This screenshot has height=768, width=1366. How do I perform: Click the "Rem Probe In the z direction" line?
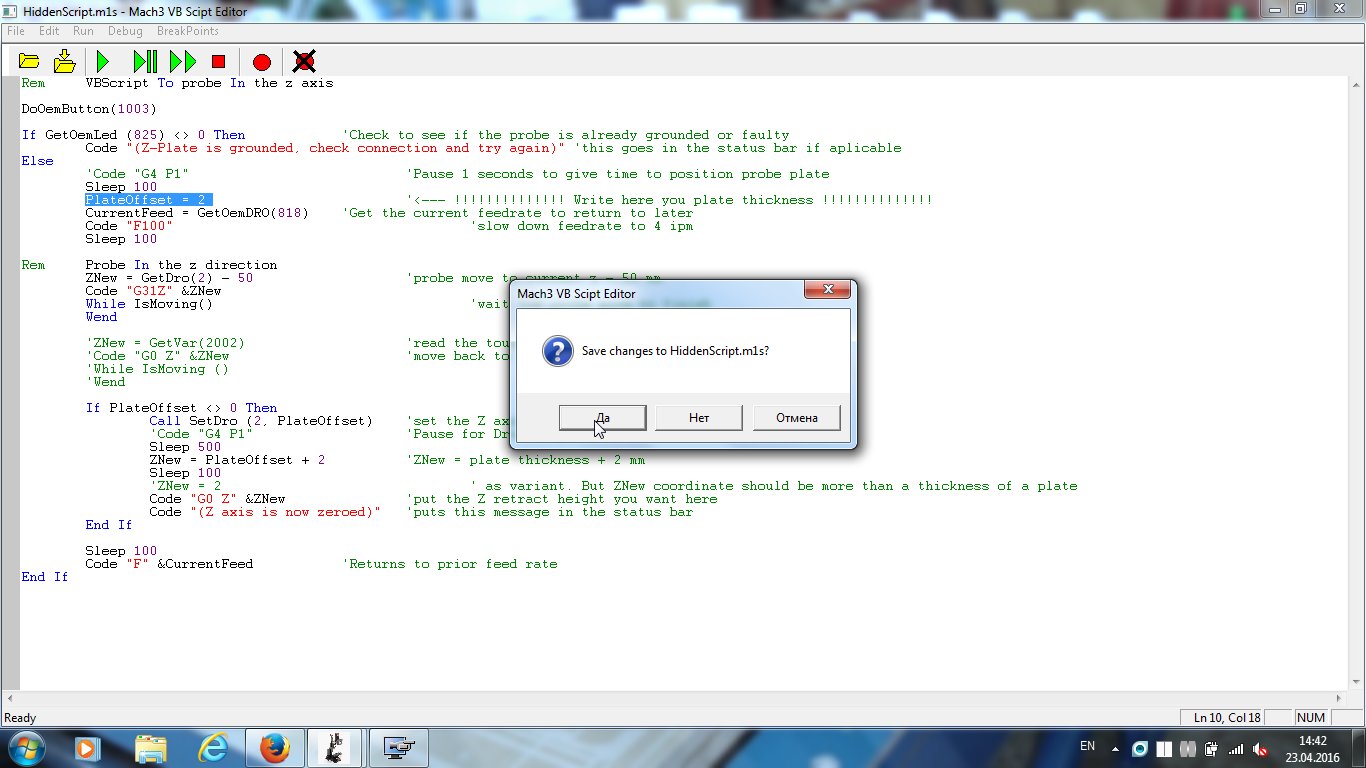[149, 265]
